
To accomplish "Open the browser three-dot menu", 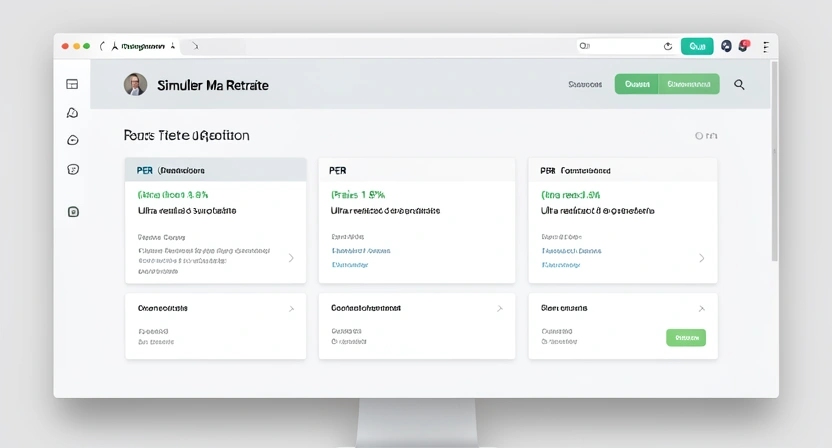I will (766, 47).
